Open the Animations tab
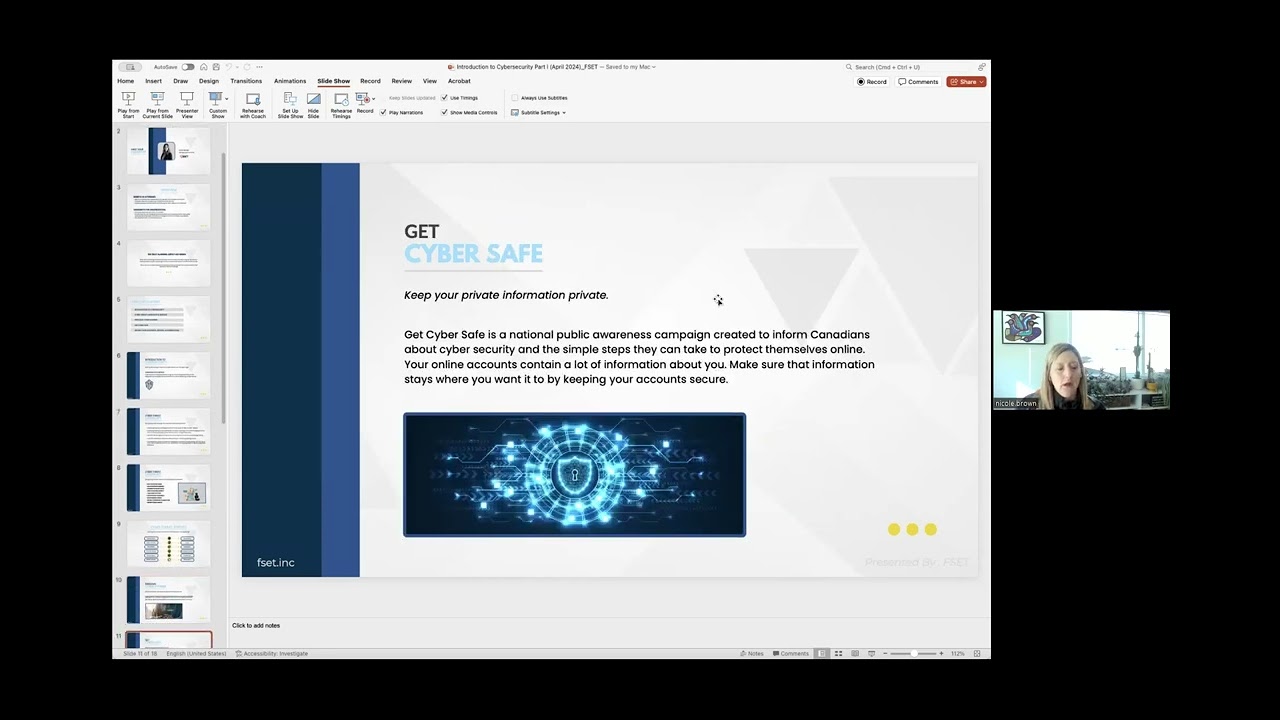Viewport: 1280px width, 720px height. pos(290,81)
